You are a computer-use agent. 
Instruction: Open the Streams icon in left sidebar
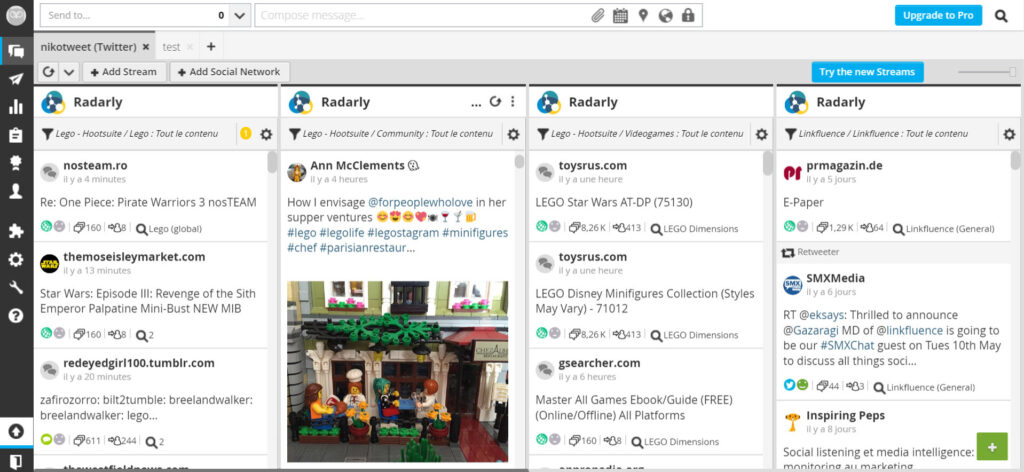[x=16, y=51]
